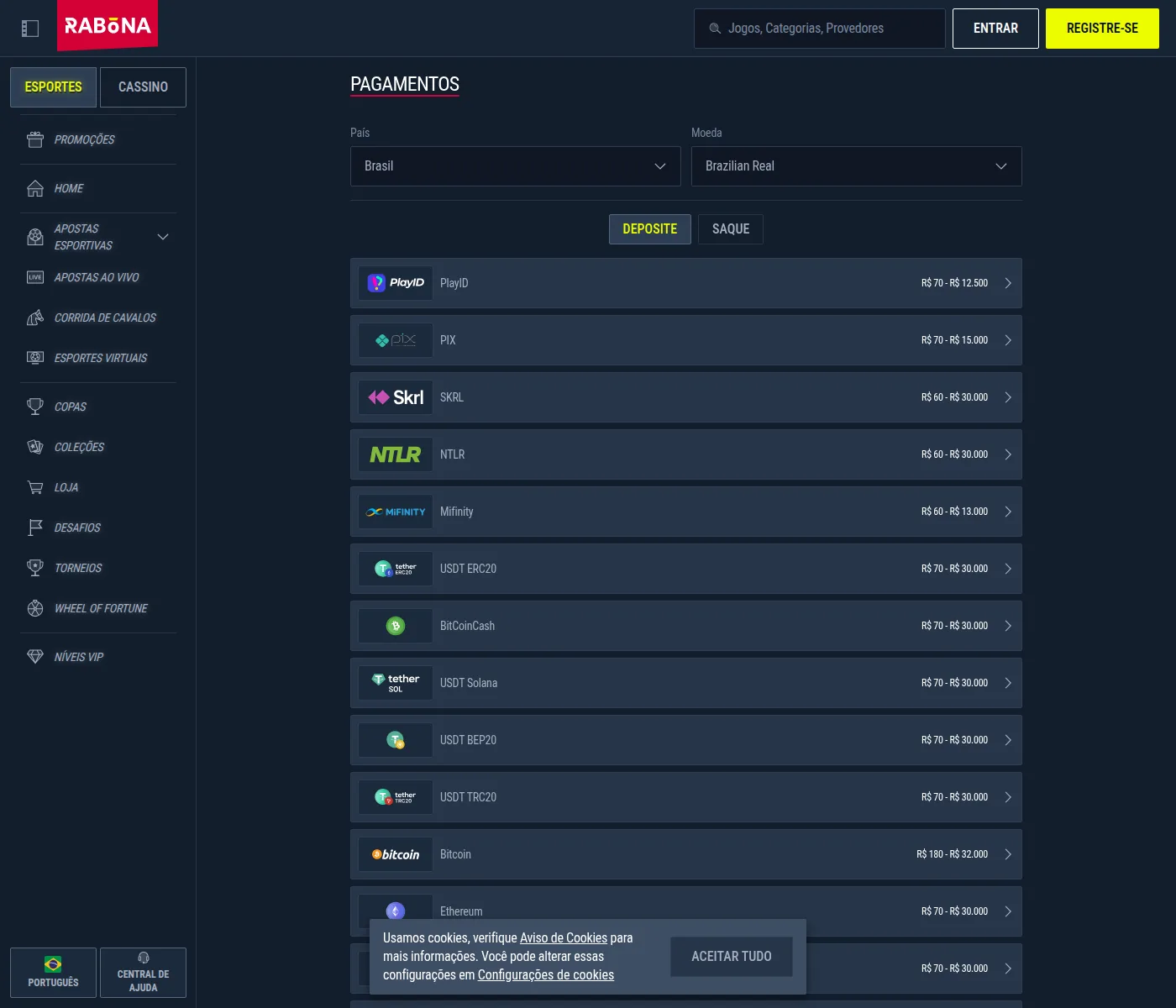
Task: Open Níveis VIP diamond icon
Action: [x=35, y=657]
